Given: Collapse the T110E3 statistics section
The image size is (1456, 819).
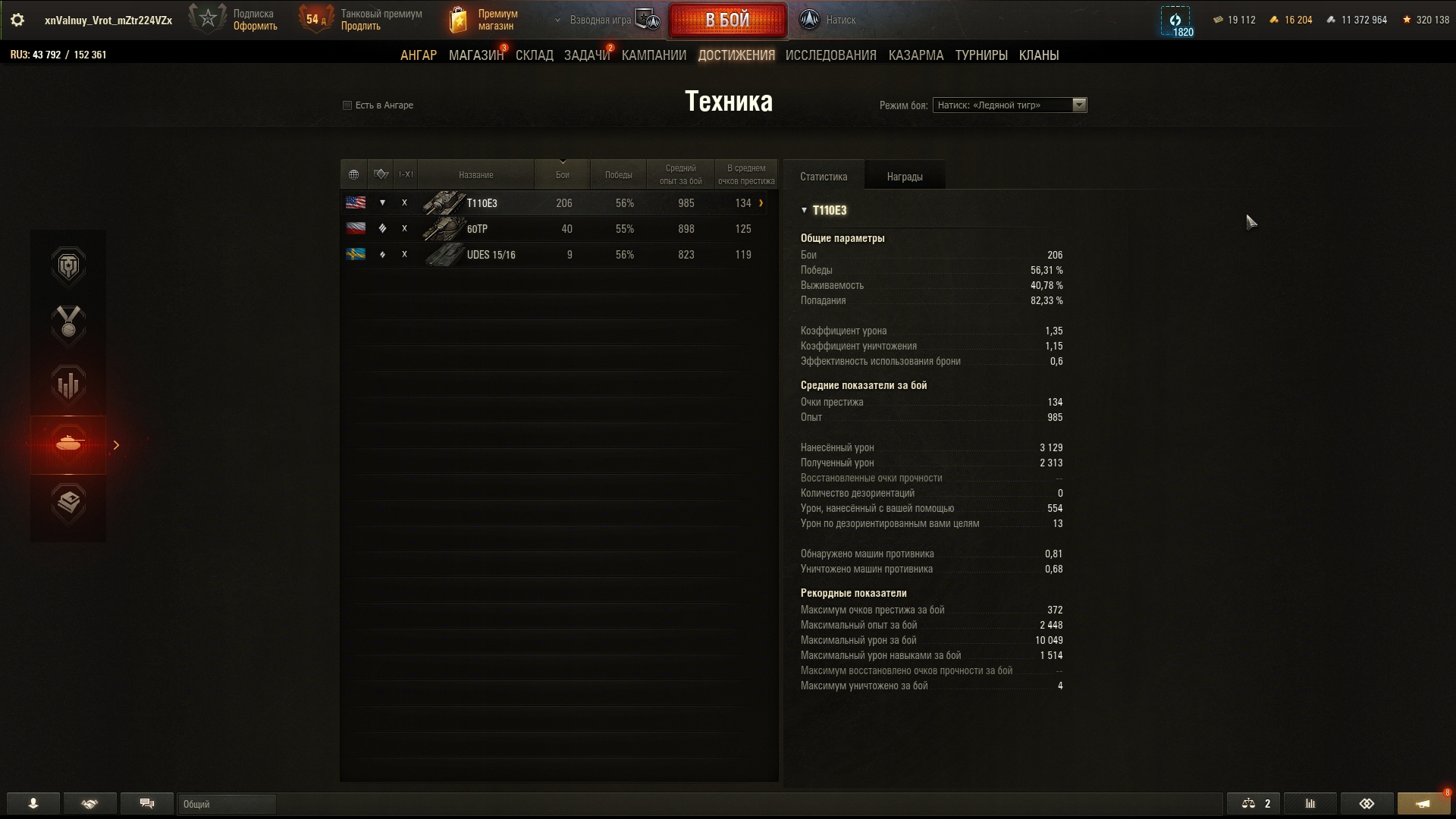Looking at the screenshot, I should [805, 211].
